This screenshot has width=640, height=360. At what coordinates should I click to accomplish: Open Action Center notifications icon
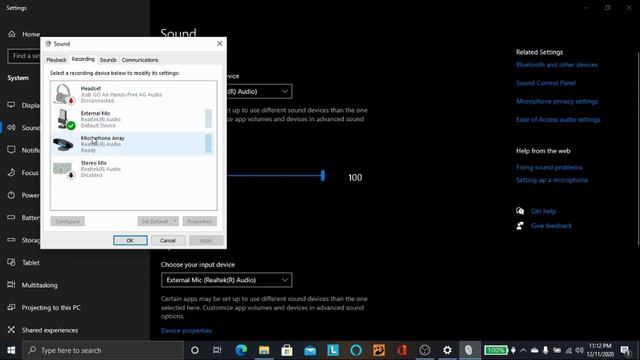625,350
